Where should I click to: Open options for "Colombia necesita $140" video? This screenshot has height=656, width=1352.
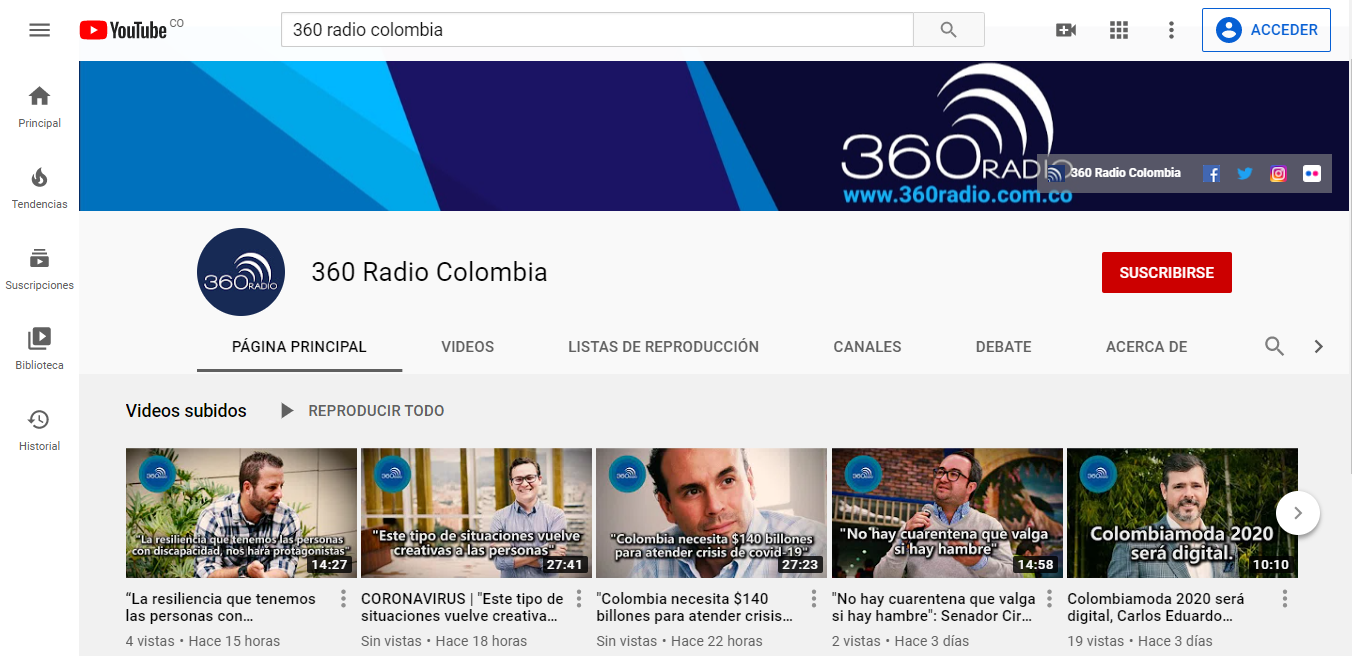814,599
